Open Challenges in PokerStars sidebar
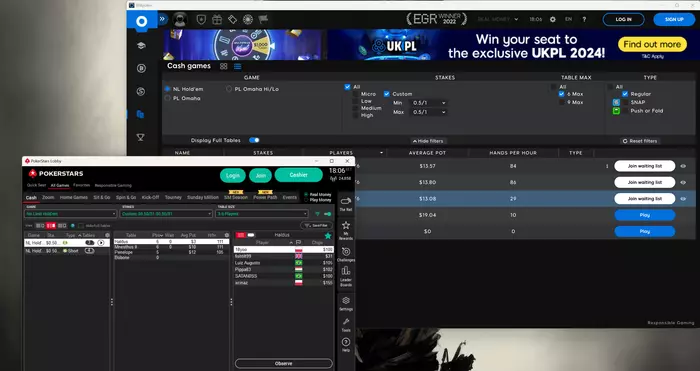 (x=346, y=255)
